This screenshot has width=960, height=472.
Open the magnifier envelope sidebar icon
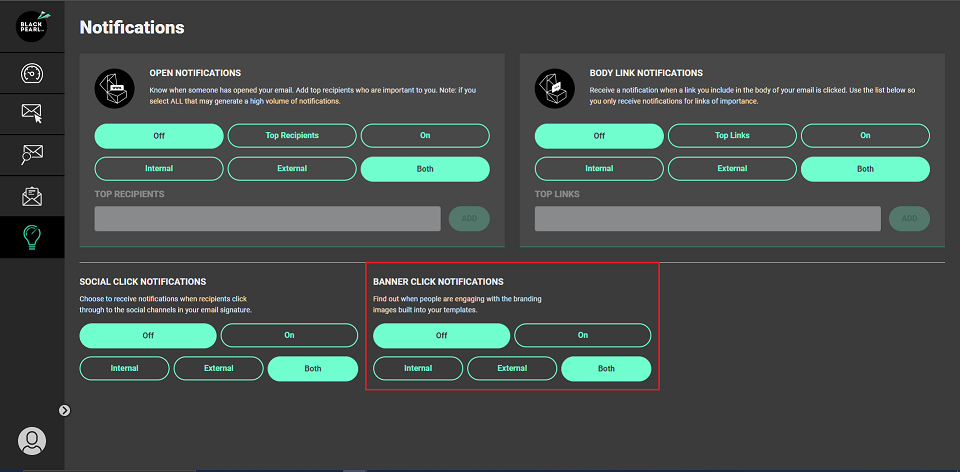point(32,155)
